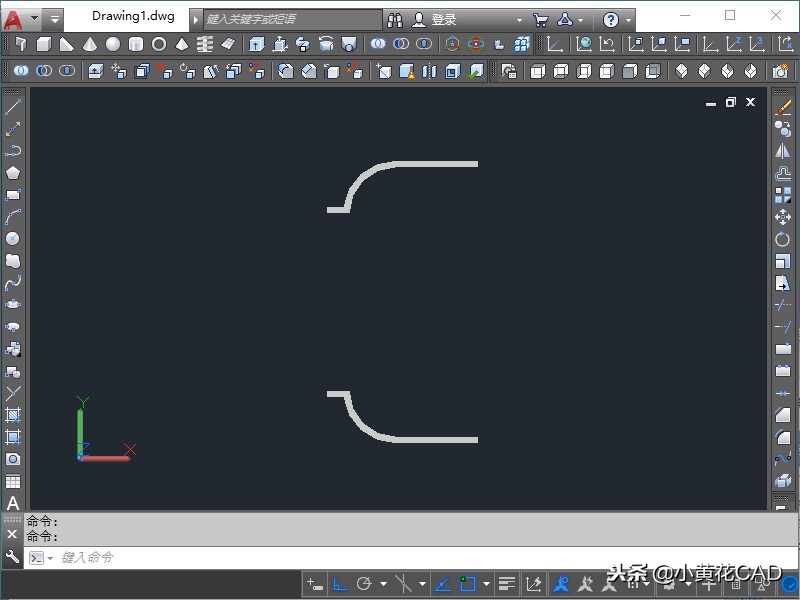Pick the Circle draw tool
This screenshot has width=800, height=600.
point(13,239)
